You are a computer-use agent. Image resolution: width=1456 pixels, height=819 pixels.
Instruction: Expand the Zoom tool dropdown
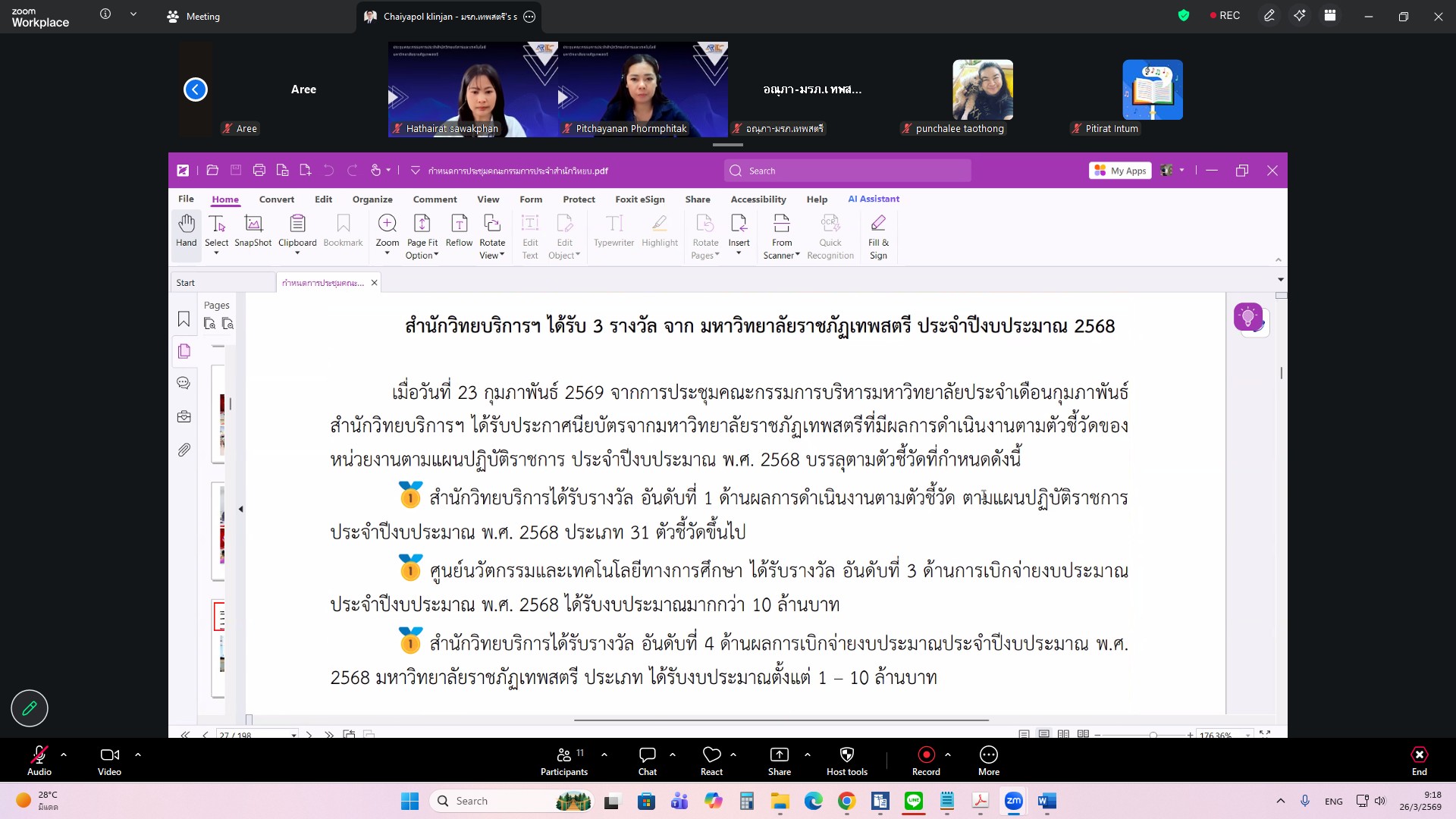[387, 254]
